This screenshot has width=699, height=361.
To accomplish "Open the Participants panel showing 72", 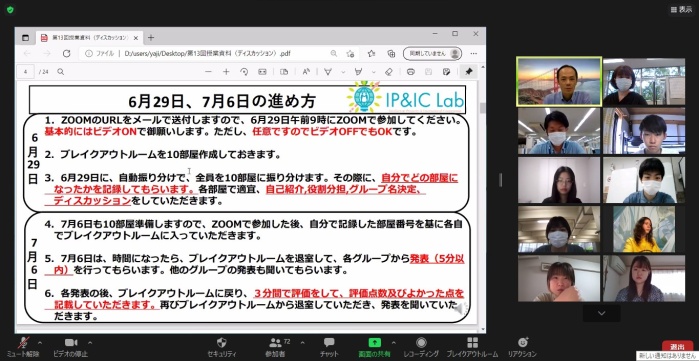I will coord(275,343).
